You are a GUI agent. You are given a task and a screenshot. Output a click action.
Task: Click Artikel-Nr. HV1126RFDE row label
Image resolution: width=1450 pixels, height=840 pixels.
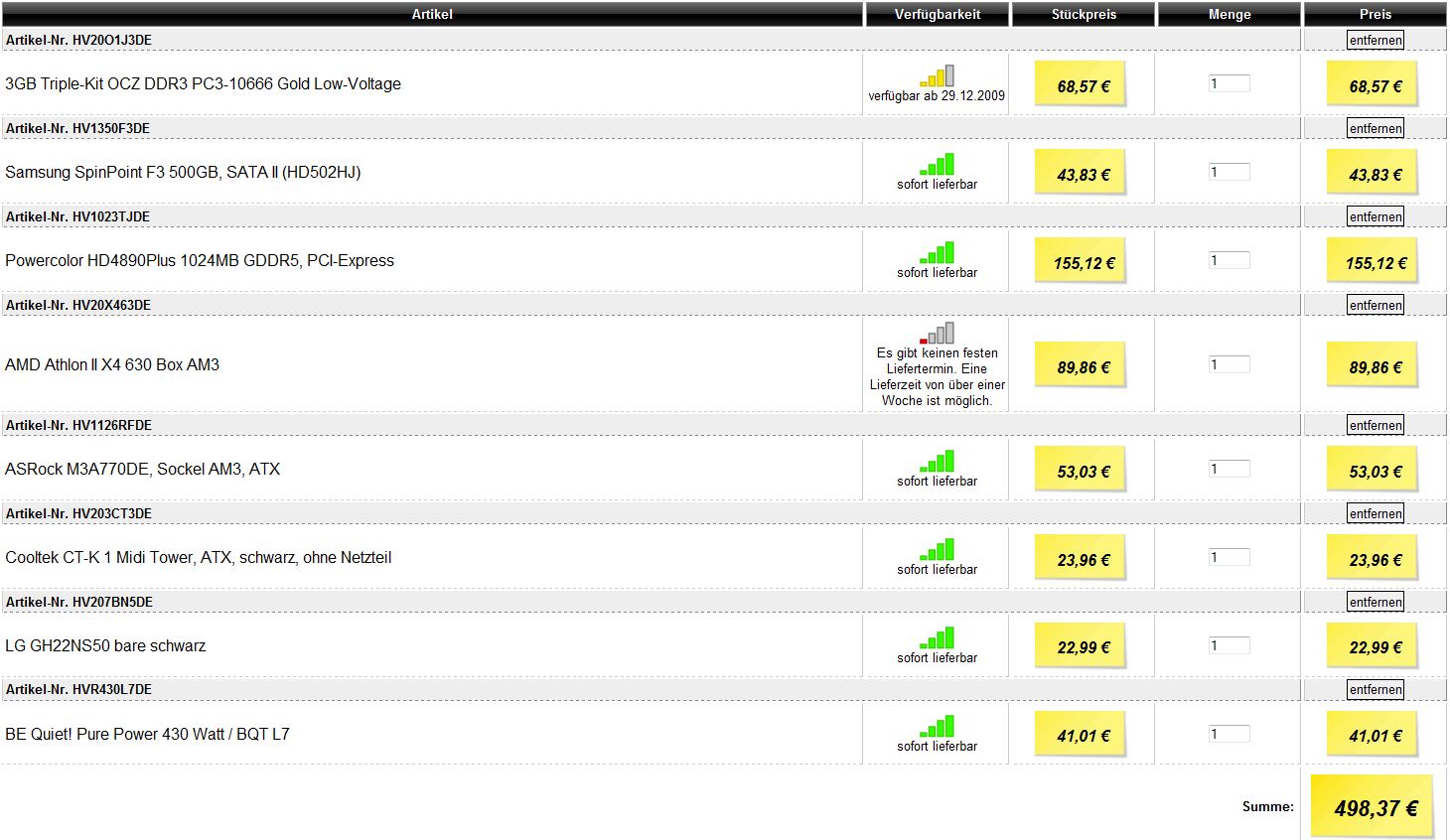click(x=78, y=425)
